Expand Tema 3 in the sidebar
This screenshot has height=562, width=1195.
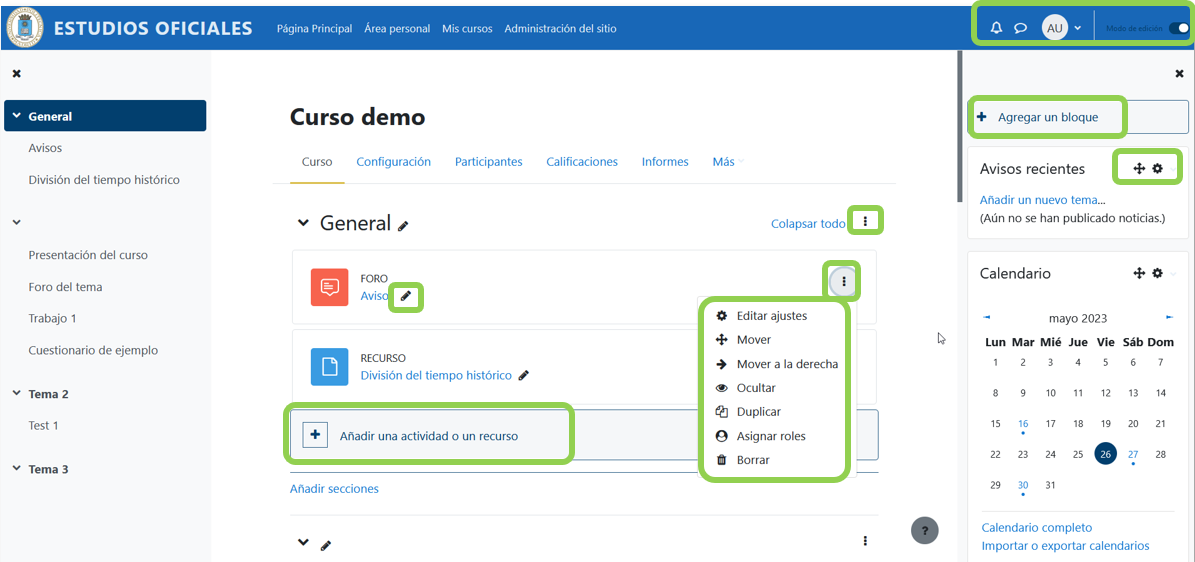[17, 469]
